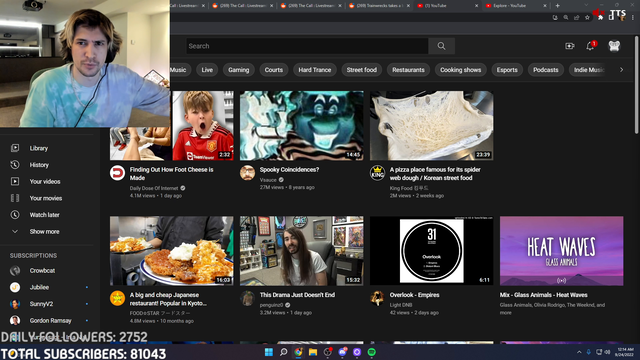This screenshot has height=360, width=640.
Task: Open the taskbar volume control icon
Action: (608, 352)
